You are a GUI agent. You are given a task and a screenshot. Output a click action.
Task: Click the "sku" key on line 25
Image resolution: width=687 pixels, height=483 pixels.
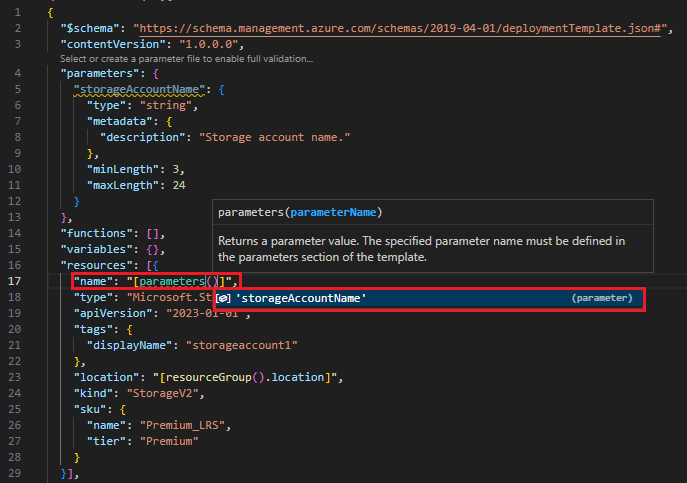coord(90,409)
